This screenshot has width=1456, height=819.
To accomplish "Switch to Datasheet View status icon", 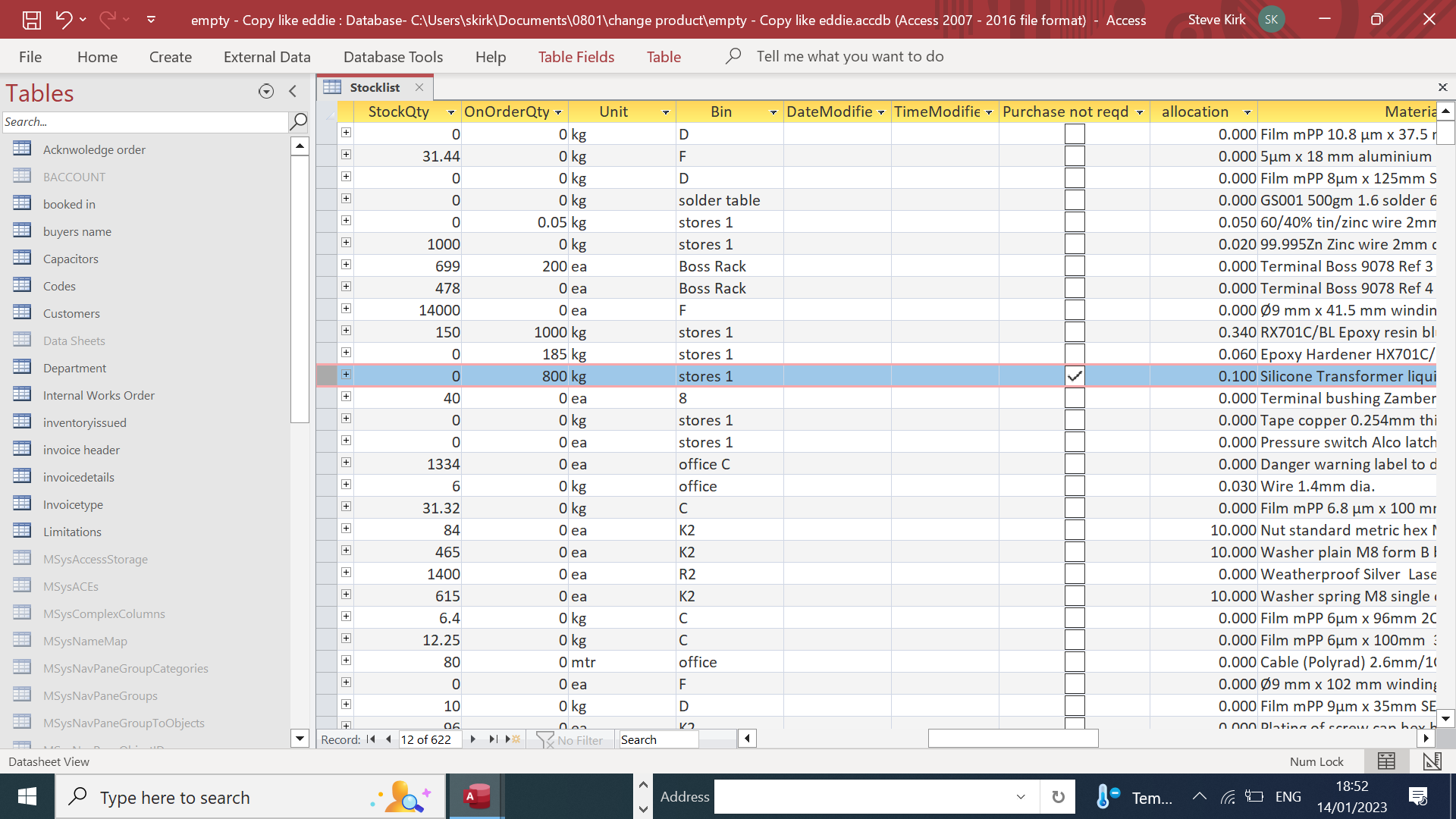I will [x=1386, y=761].
